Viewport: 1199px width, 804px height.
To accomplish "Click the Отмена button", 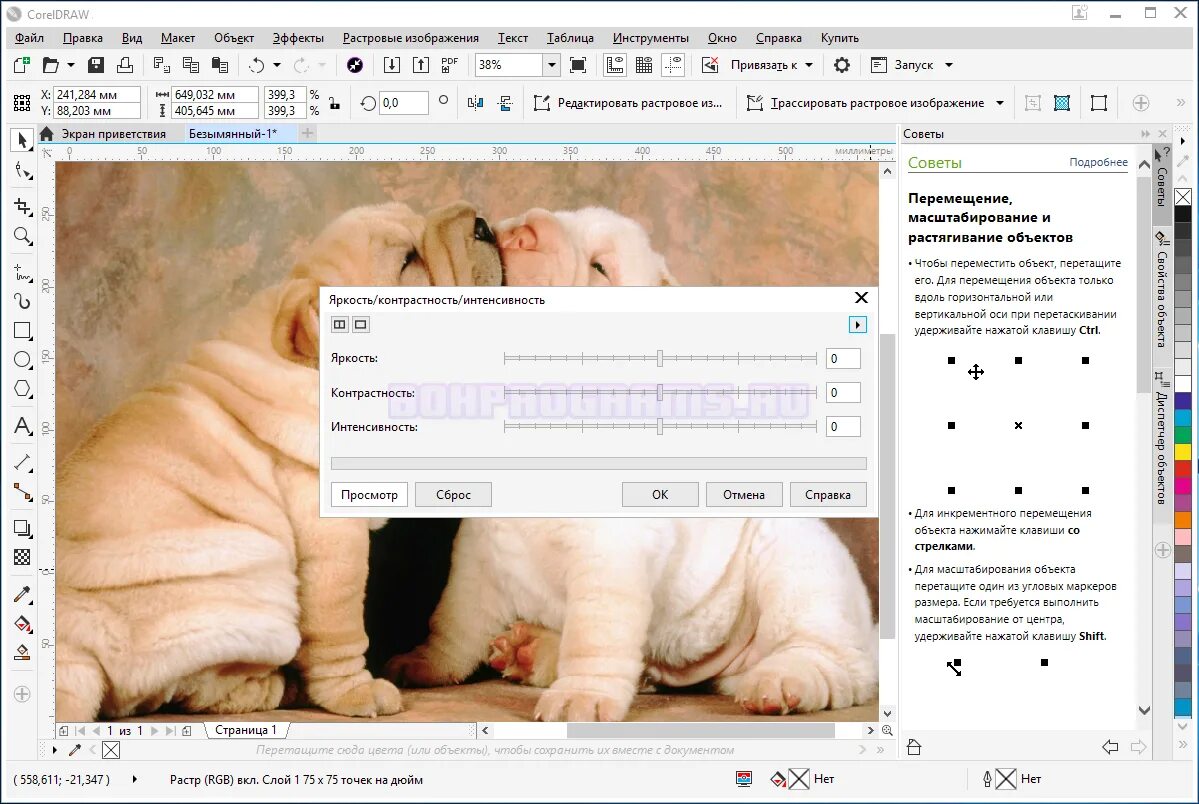I will pos(744,494).
